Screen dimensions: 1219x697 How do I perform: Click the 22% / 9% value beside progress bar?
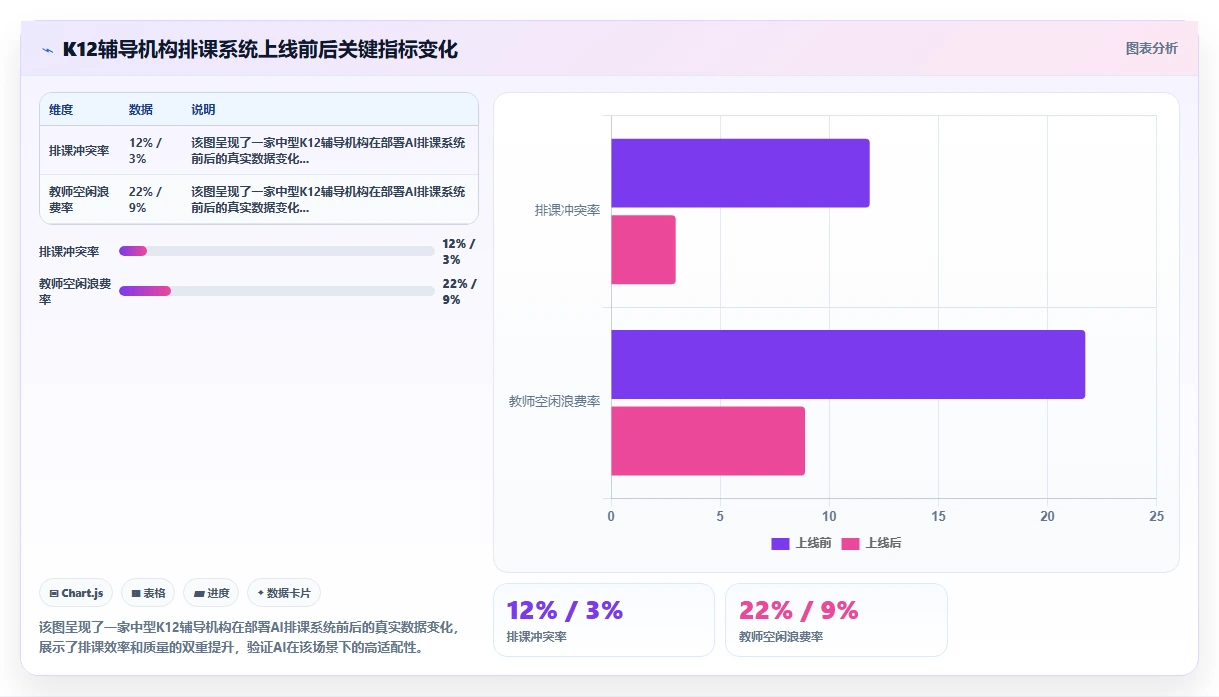(459, 292)
